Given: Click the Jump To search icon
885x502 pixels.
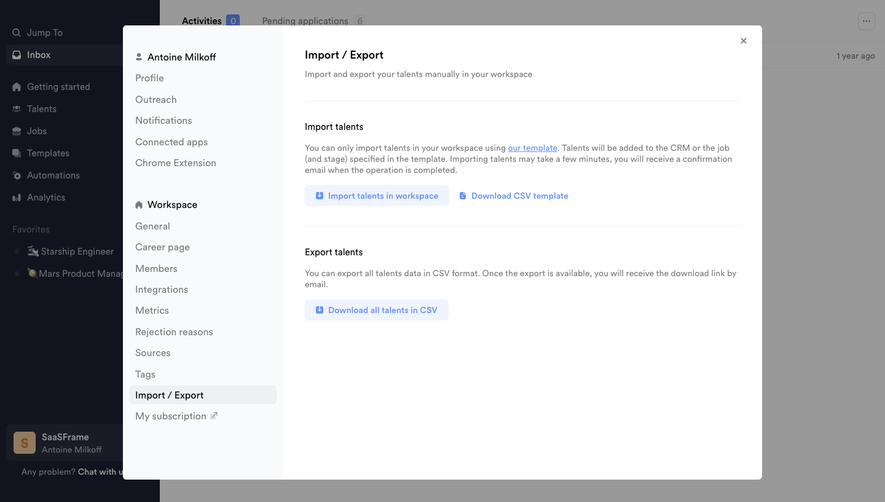Looking at the screenshot, I should click(x=16, y=33).
